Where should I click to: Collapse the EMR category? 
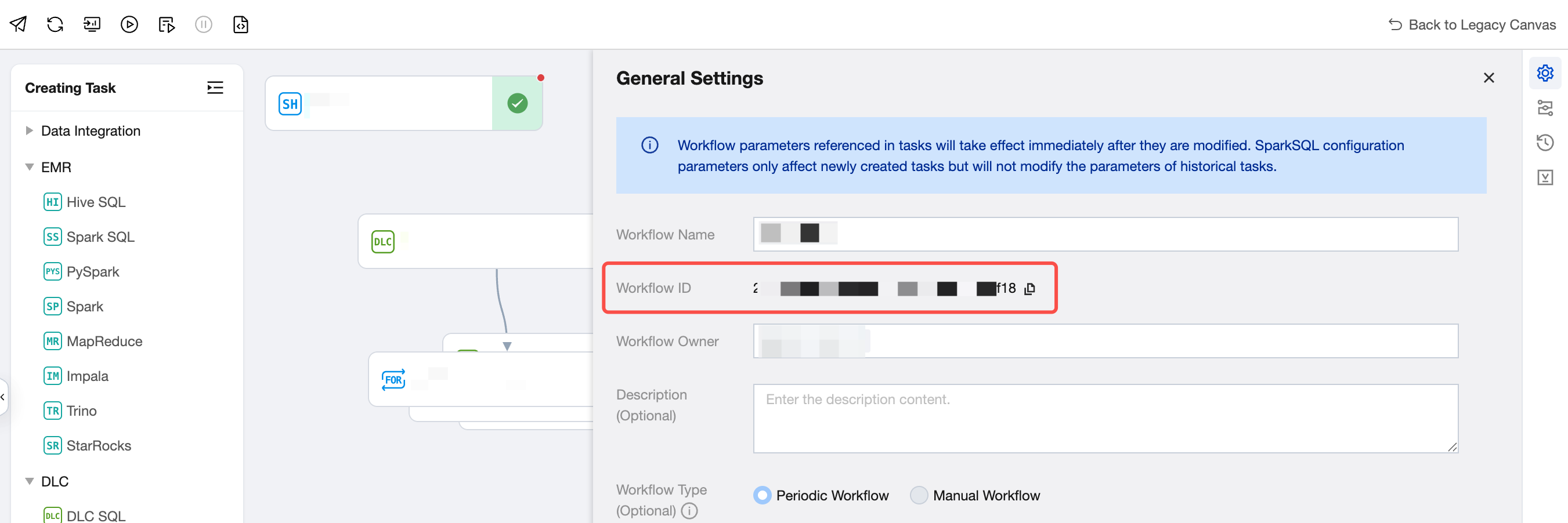click(29, 166)
